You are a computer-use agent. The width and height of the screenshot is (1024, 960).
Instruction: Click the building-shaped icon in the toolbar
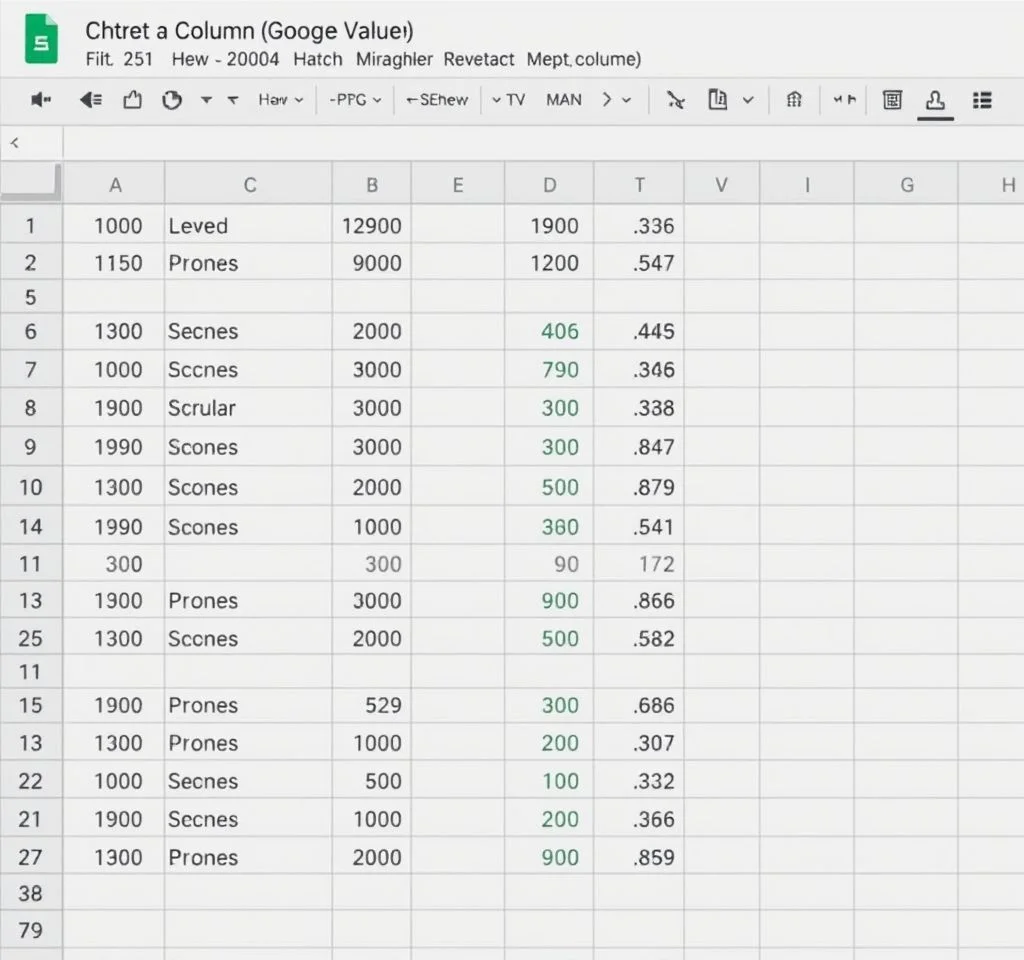coord(794,100)
